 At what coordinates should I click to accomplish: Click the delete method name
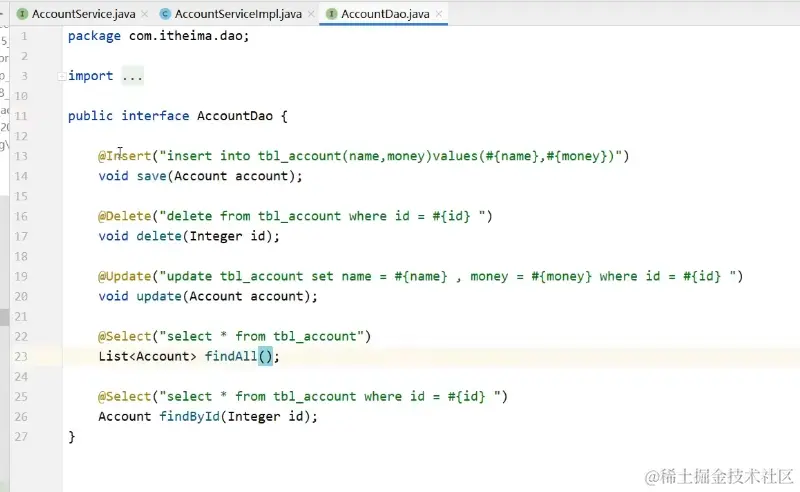click(x=159, y=236)
